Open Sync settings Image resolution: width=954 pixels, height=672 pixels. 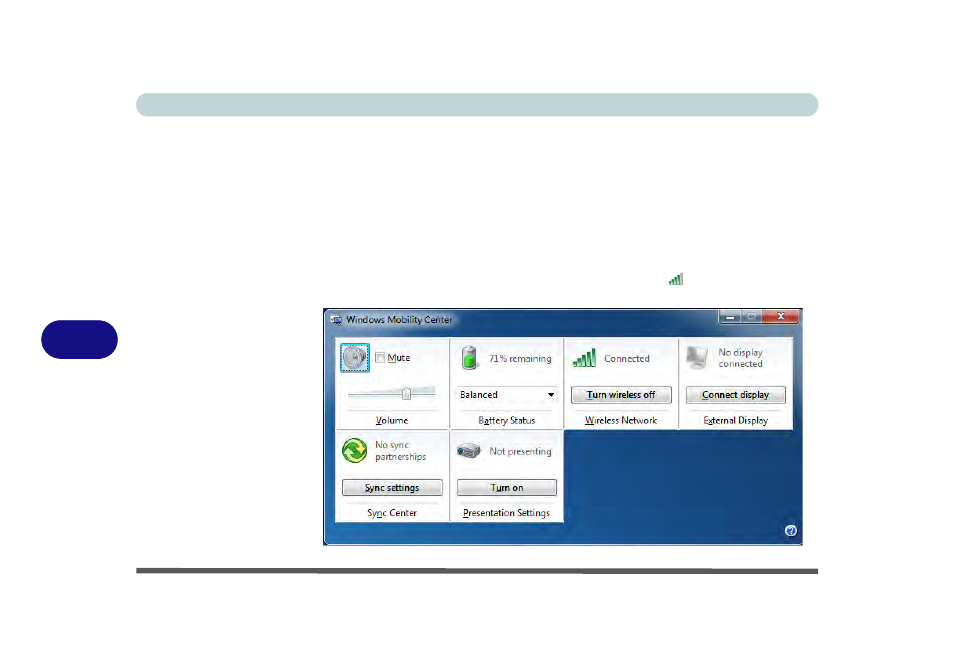coord(392,488)
